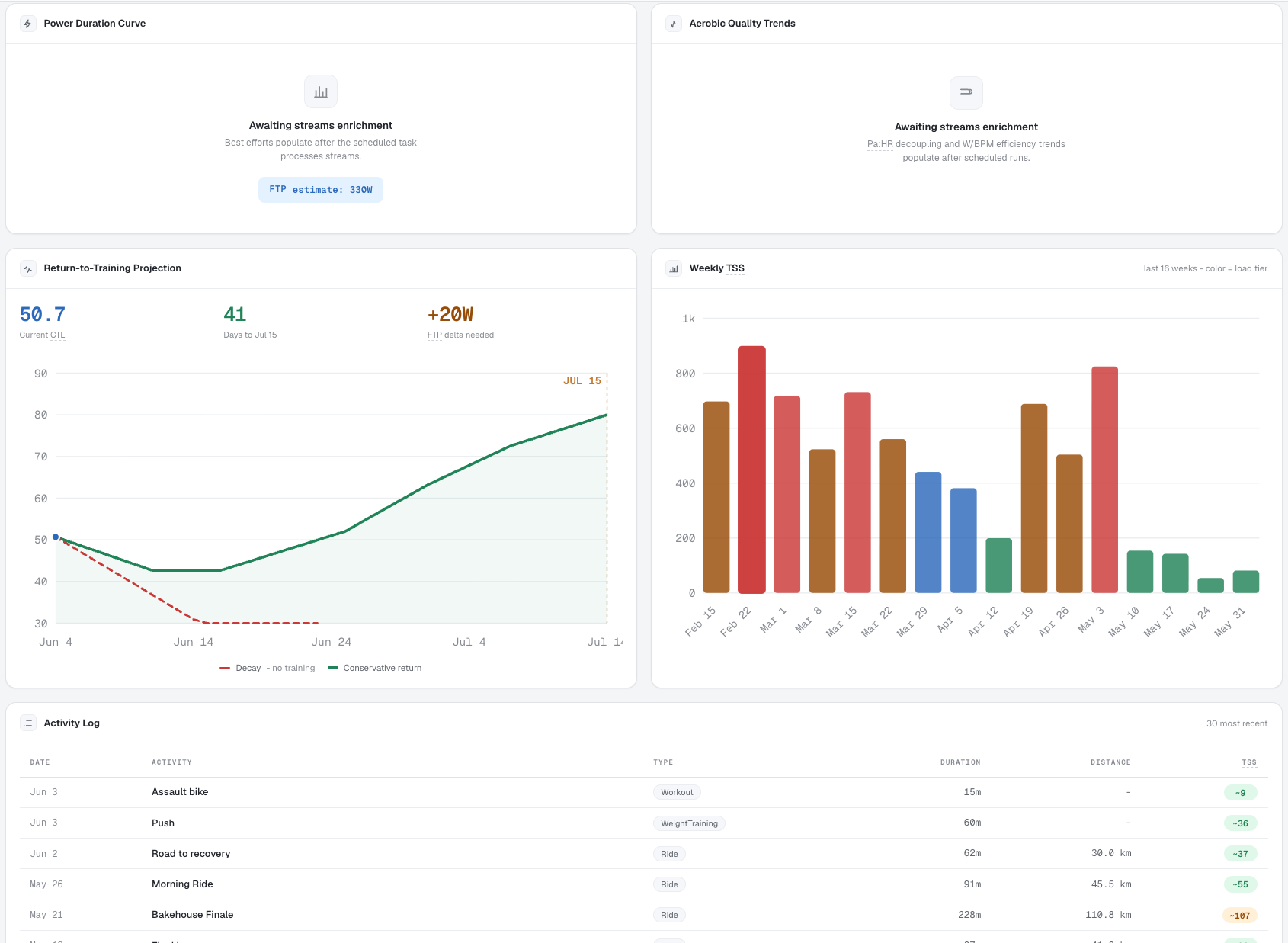Viewport: 1288px width, 943px height.
Task: Click the Weekly TSS chart icon
Action: pos(674,268)
